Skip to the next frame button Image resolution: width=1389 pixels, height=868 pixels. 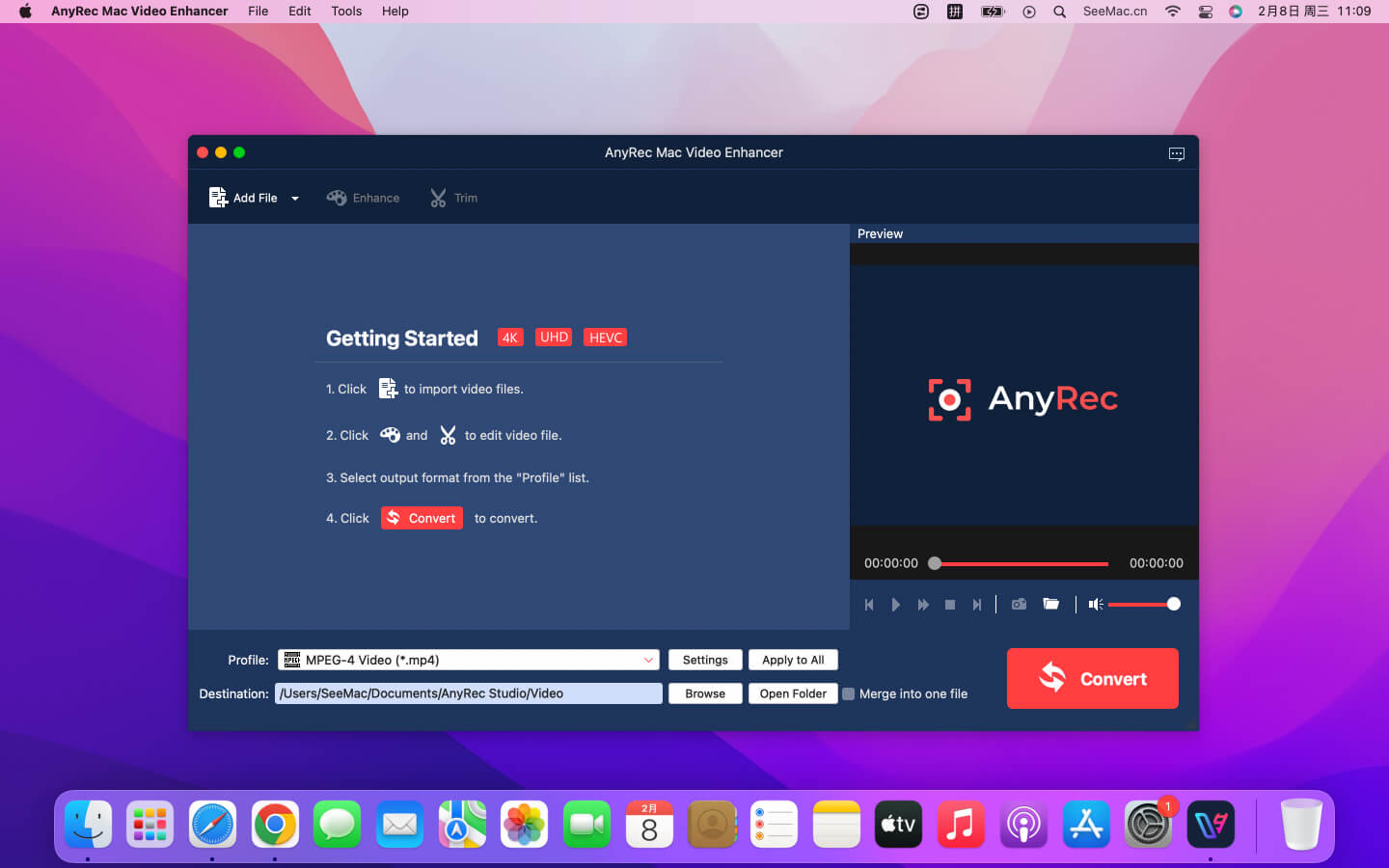click(x=977, y=605)
